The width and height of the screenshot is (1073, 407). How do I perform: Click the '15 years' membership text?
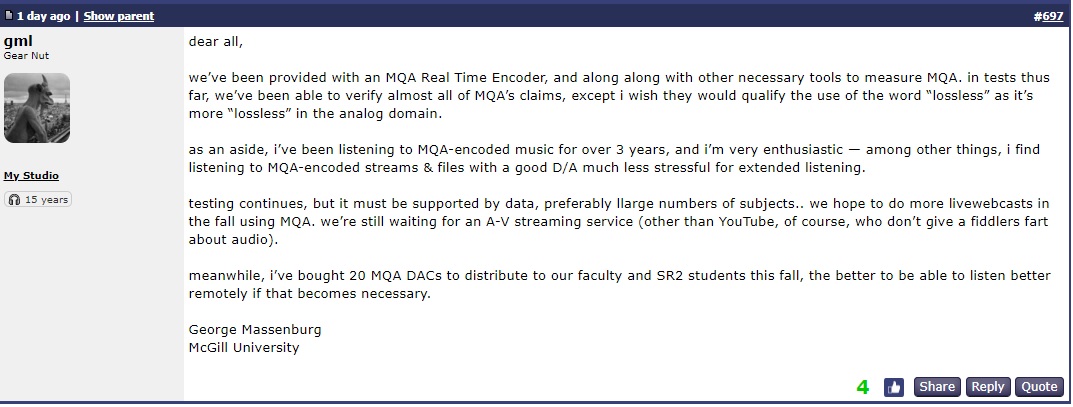pyautogui.click(x=46, y=200)
